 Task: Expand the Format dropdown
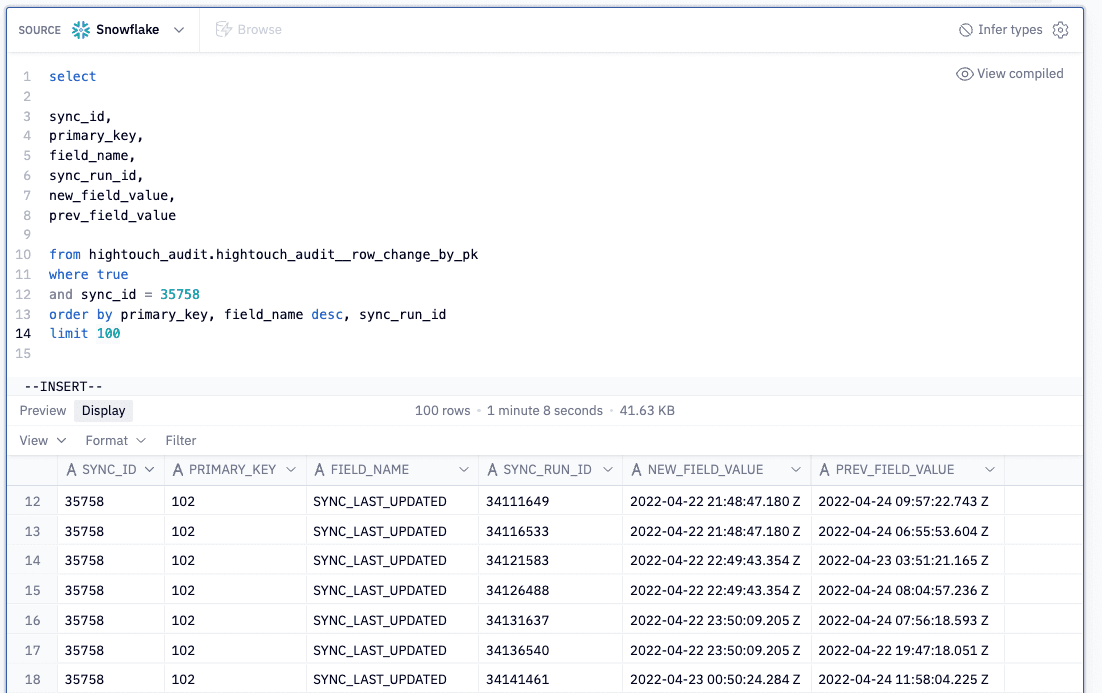click(x=114, y=440)
